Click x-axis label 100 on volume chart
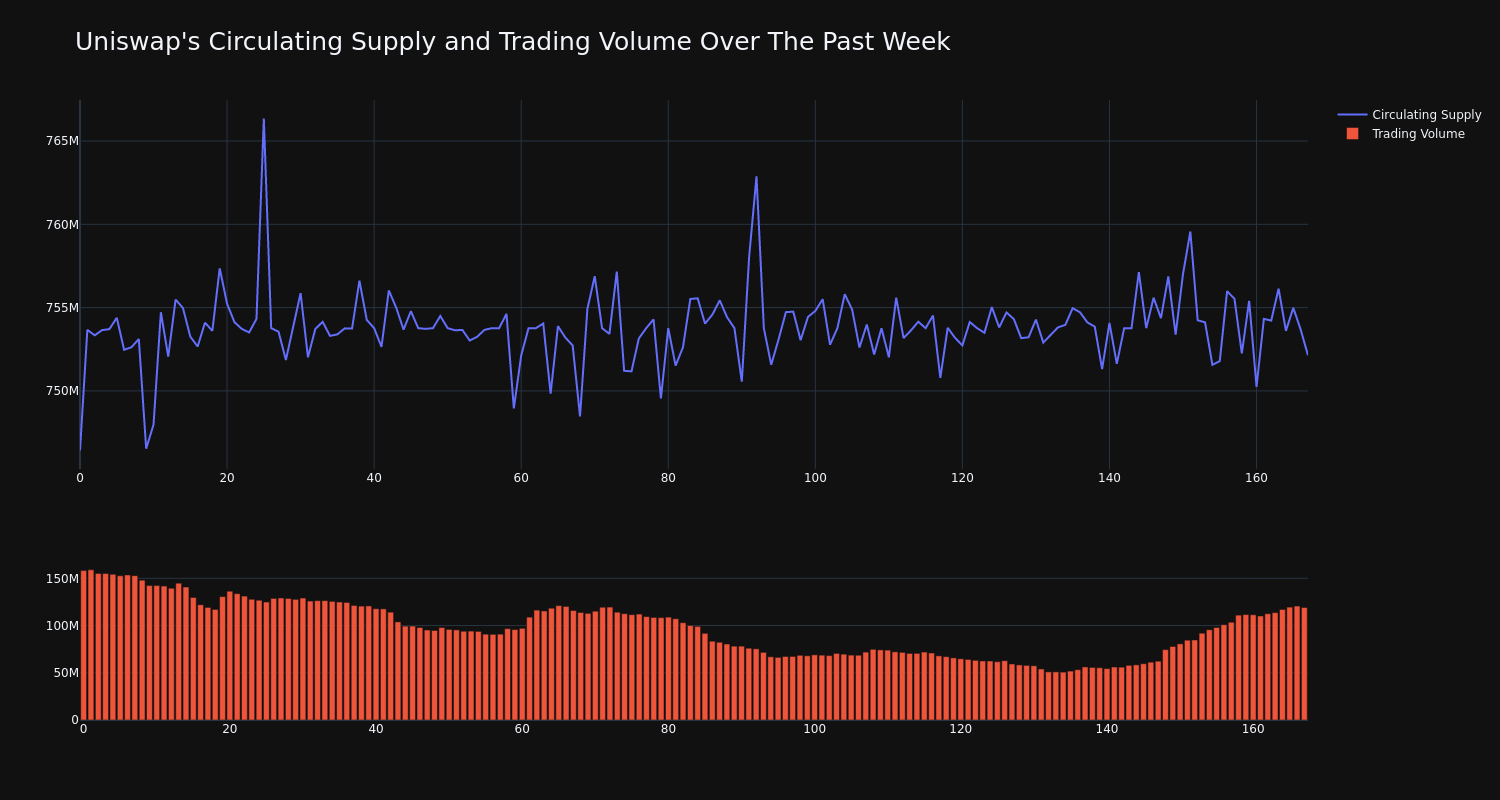The width and height of the screenshot is (1500, 800). point(814,729)
